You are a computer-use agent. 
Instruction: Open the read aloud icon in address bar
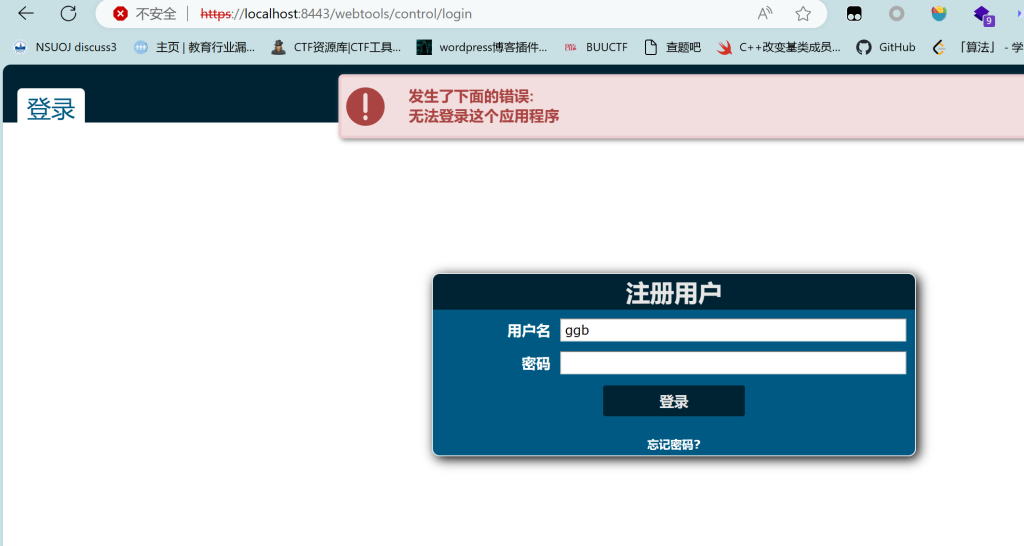765,14
